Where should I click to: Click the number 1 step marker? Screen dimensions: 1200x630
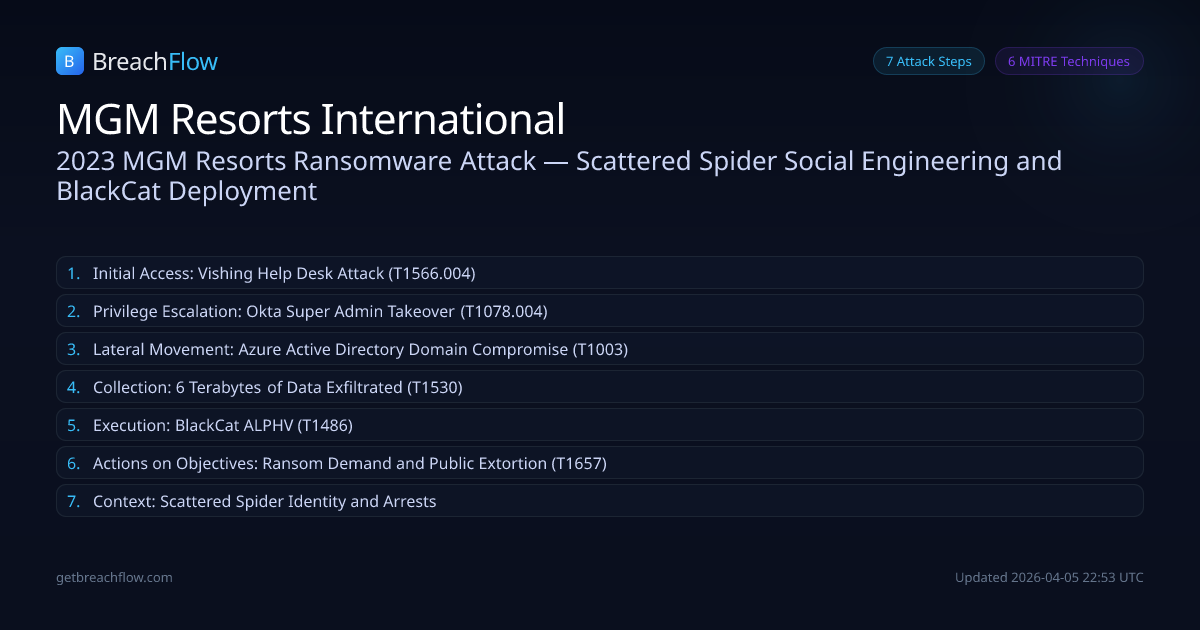(x=73, y=273)
